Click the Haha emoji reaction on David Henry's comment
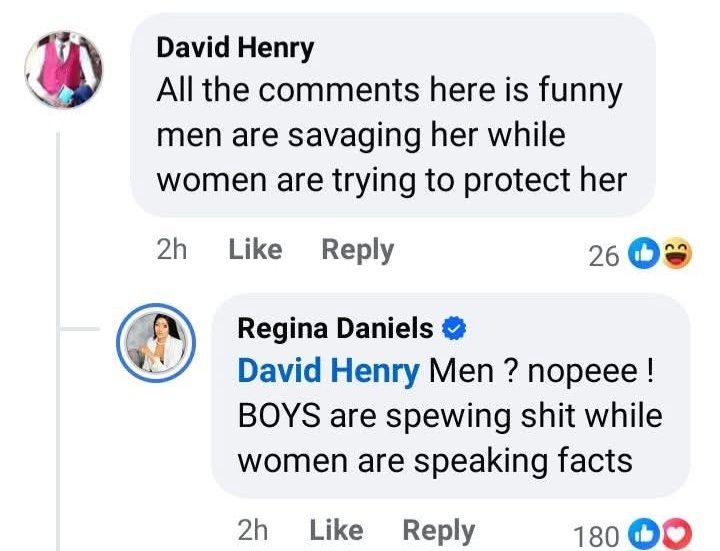Viewport: 720px width, 551px height. tap(677, 256)
